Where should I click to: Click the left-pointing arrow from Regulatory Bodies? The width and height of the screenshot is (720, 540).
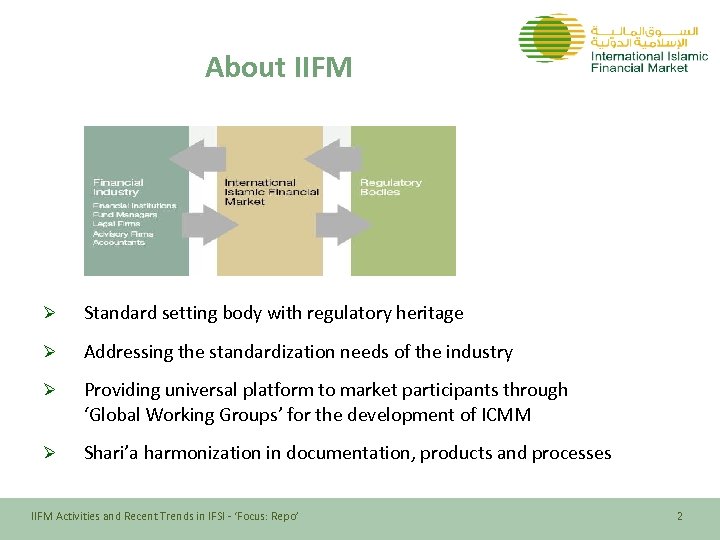[333, 159]
